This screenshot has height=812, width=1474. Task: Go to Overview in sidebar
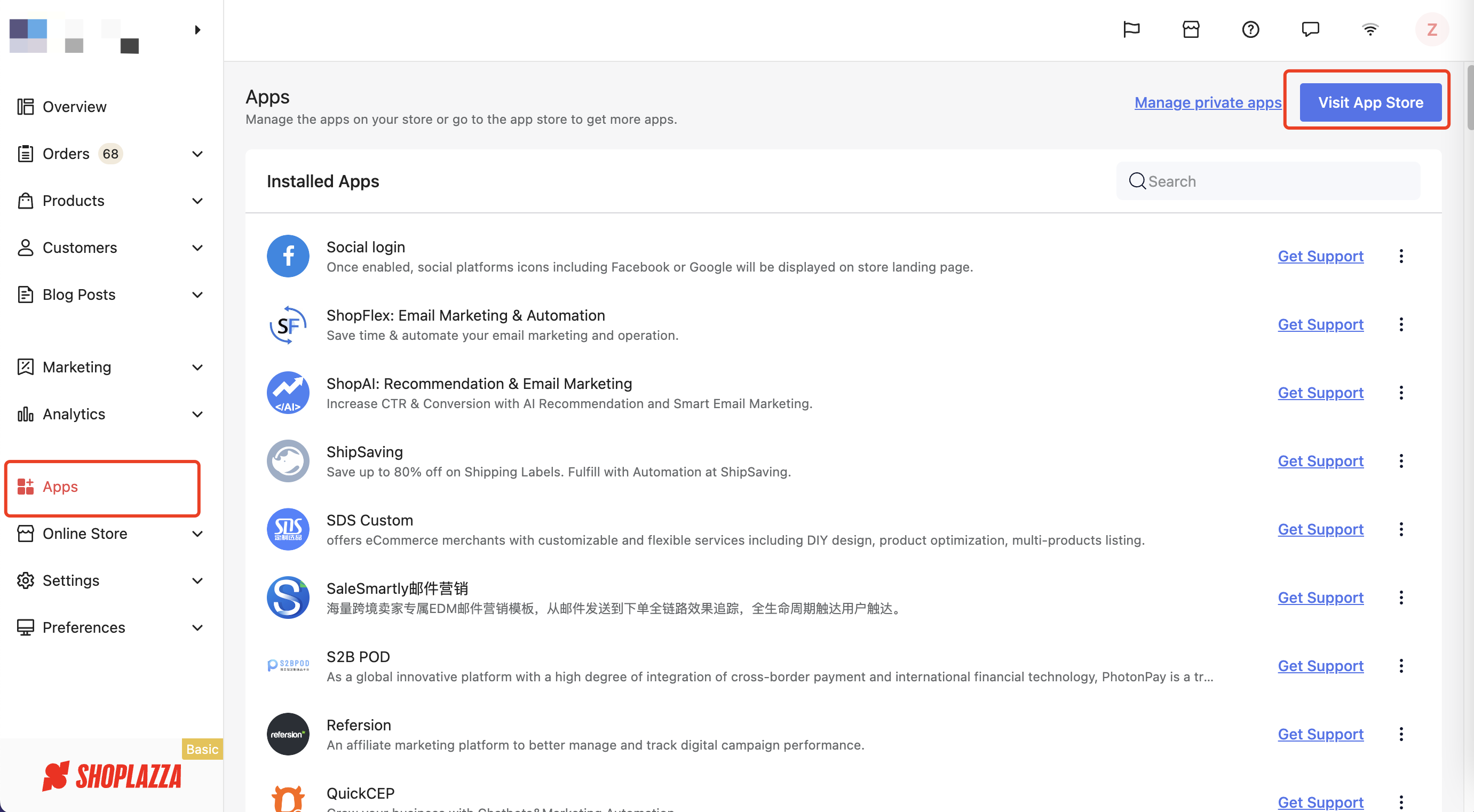click(x=62, y=107)
